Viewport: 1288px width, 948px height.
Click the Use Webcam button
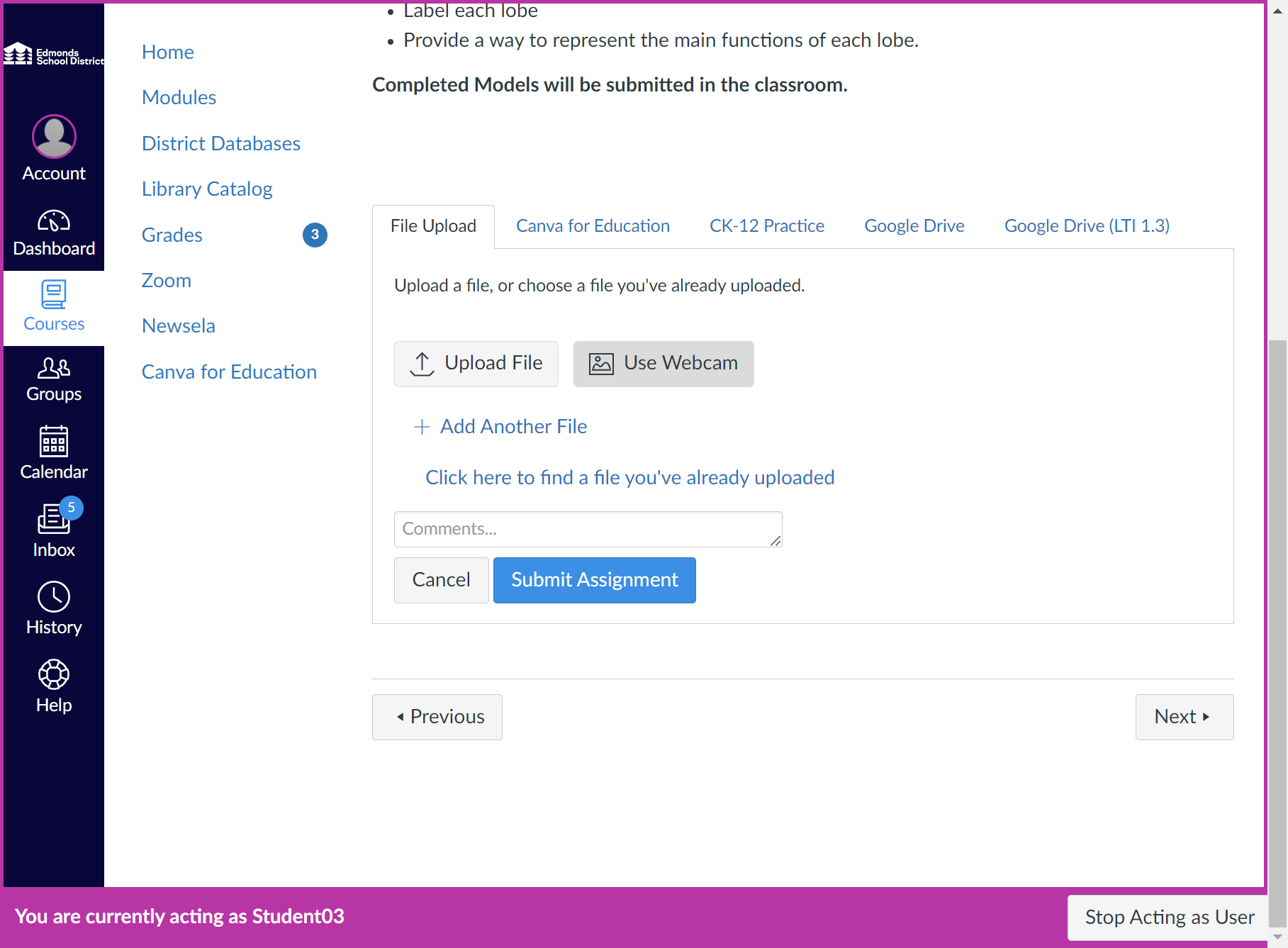(663, 364)
